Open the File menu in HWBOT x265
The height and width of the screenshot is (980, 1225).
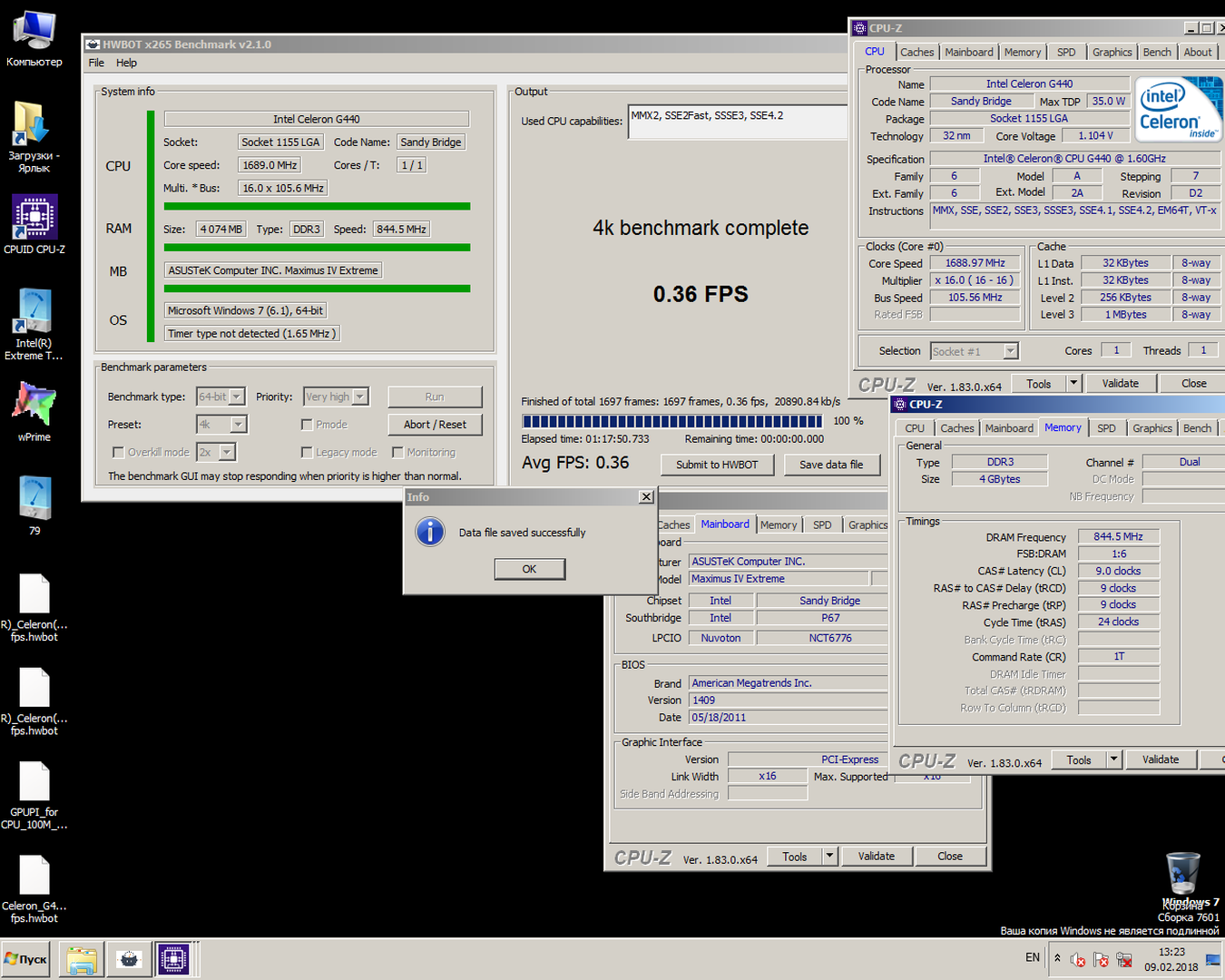[x=96, y=63]
